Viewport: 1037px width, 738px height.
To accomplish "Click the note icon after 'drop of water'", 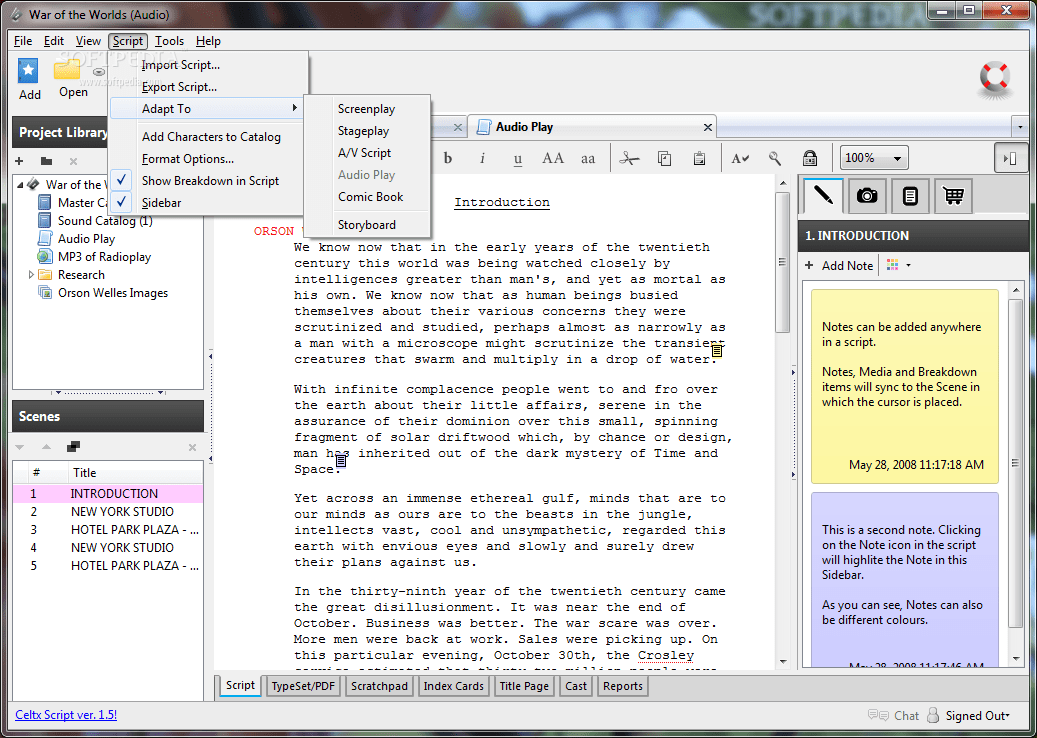I will pyautogui.click(x=717, y=350).
